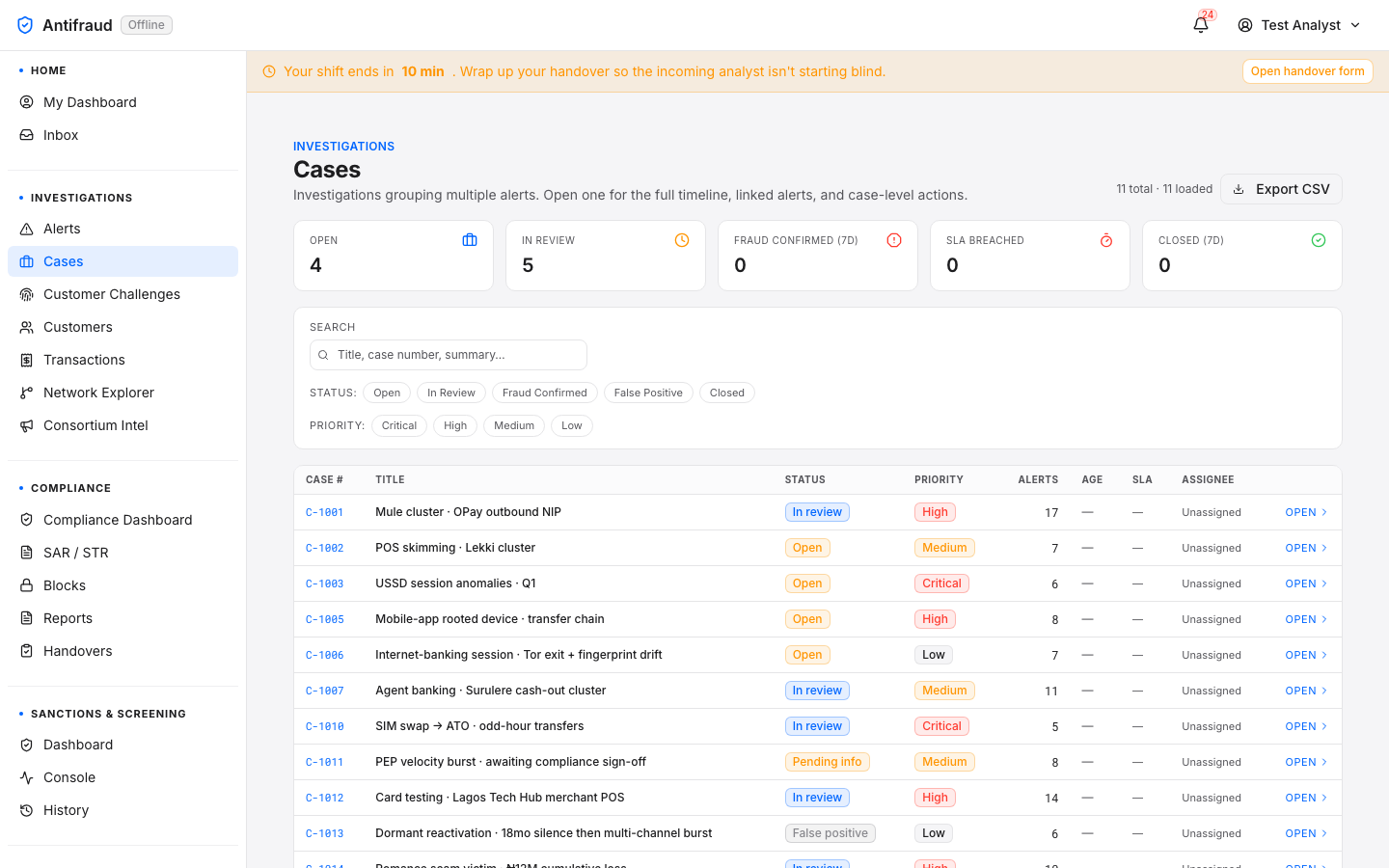Click the clock icon in shift banner

[x=269, y=71]
